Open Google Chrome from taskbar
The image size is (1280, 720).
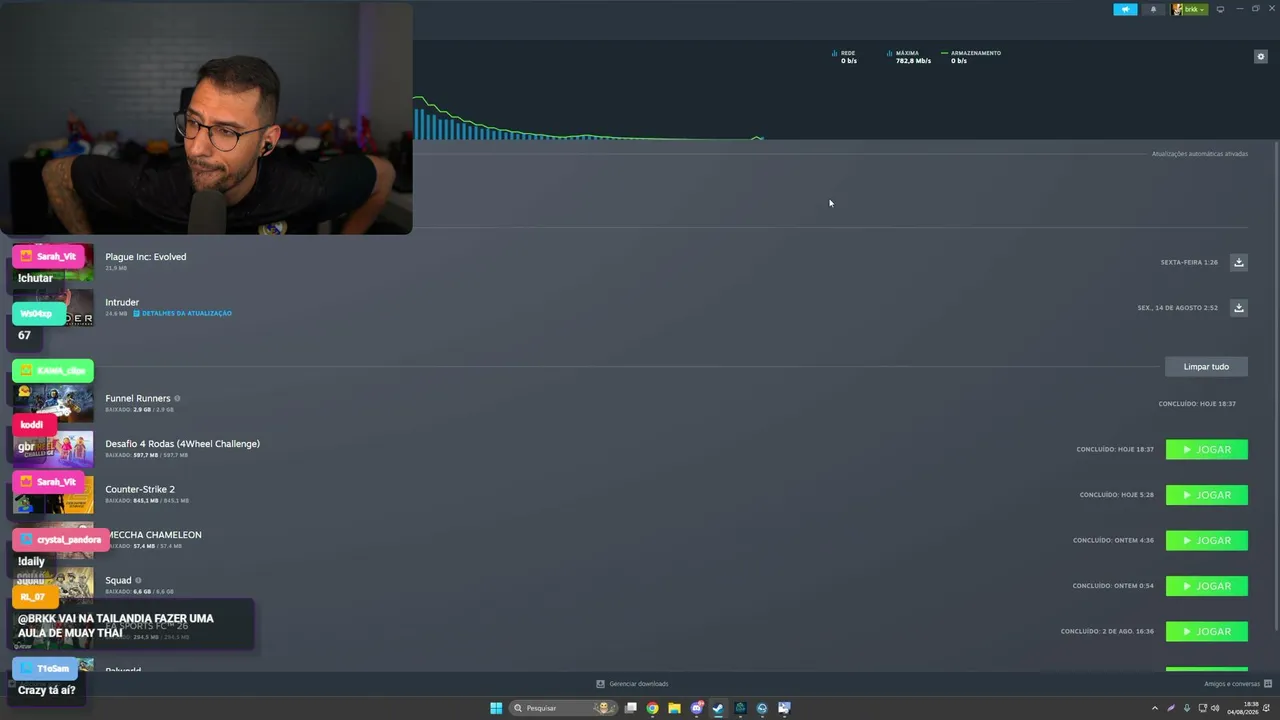point(652,708)
